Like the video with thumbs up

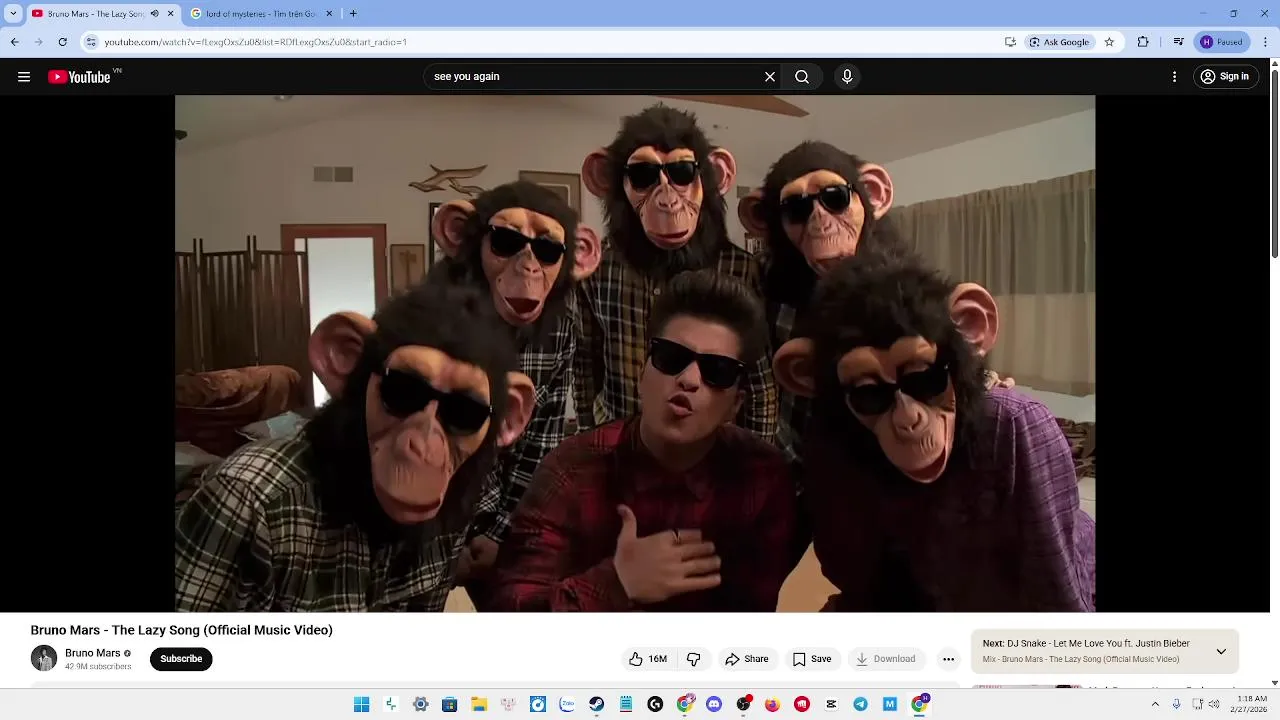(648, 659)
